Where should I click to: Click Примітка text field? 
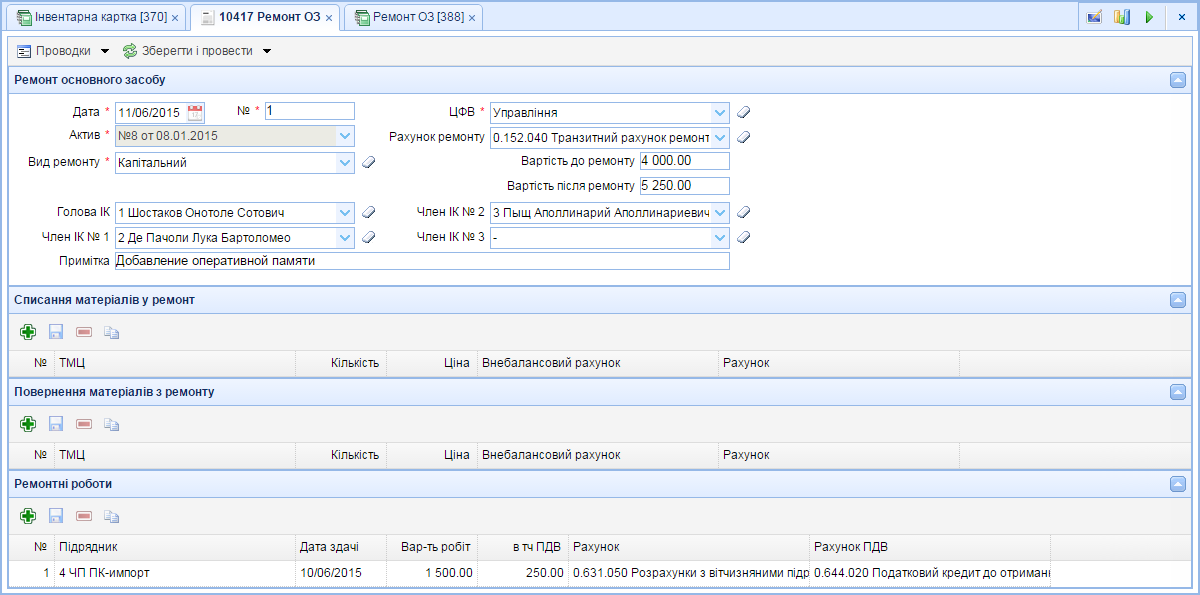pos(422,261)
